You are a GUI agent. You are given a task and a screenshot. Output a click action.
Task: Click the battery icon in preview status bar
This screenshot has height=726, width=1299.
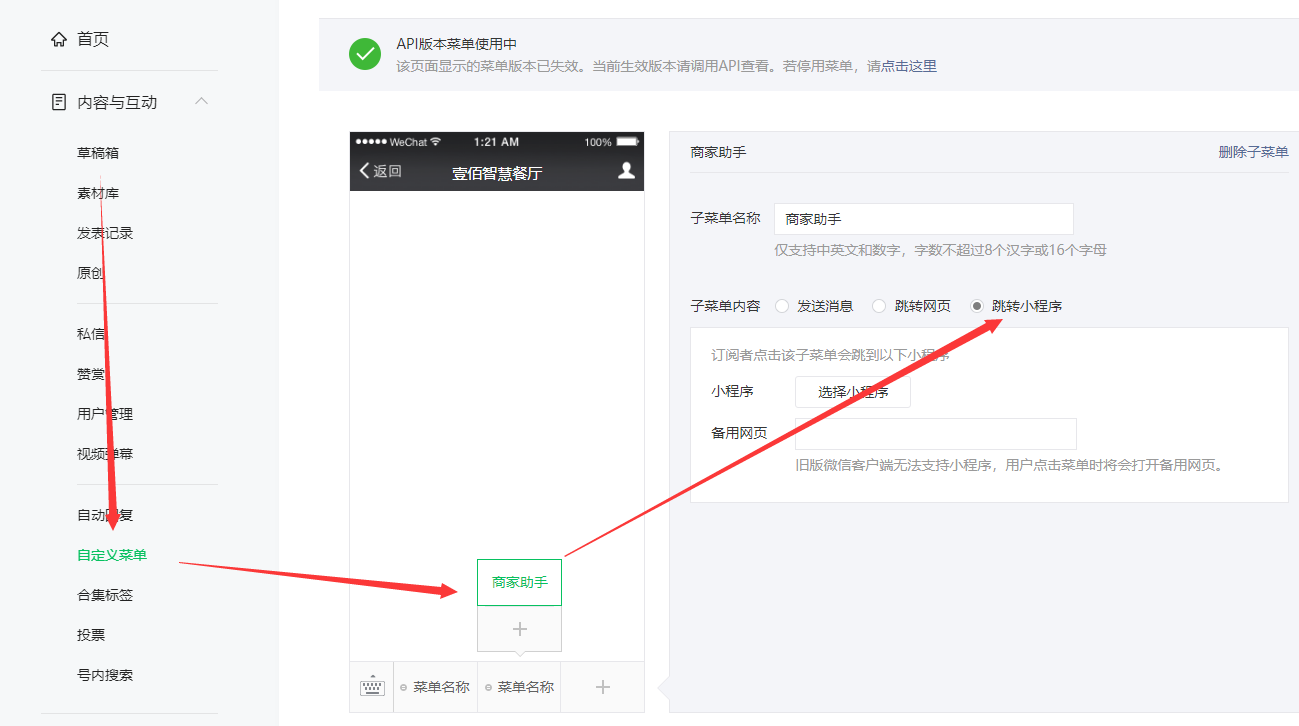627,142
